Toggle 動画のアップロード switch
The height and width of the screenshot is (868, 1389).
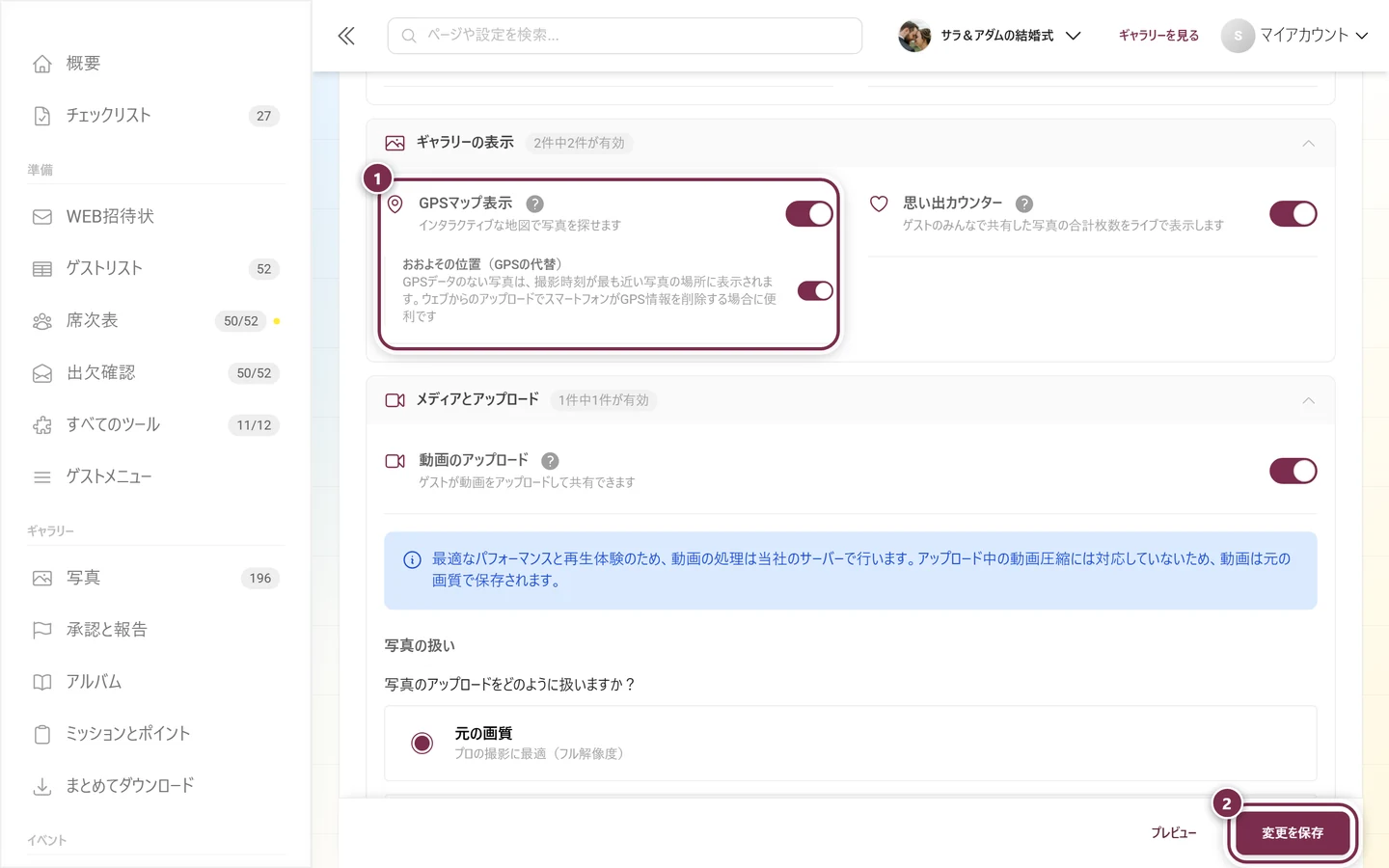coord(1294,472)
